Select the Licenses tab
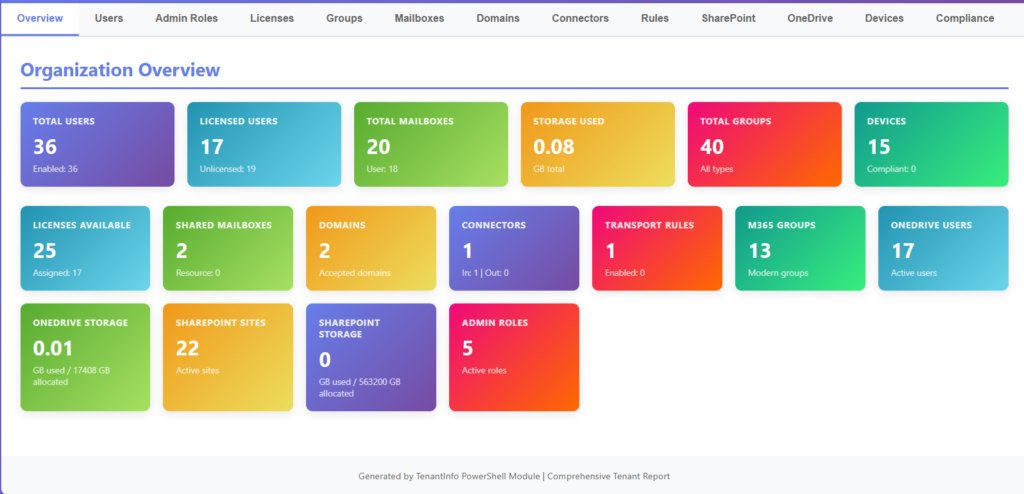1024x494 pixels. click(x=272, y=18)
